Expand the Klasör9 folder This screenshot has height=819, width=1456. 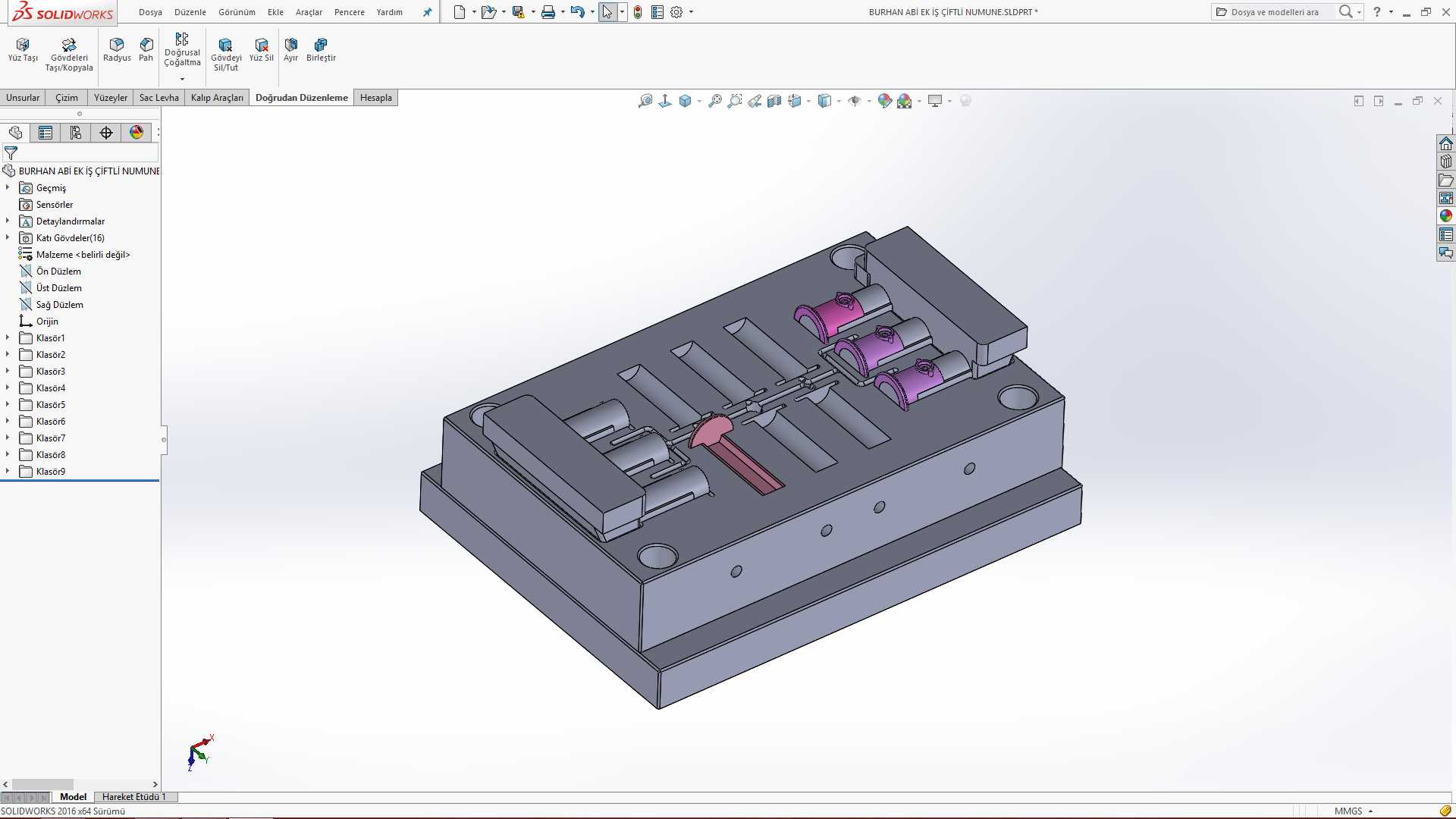[8, 471]
